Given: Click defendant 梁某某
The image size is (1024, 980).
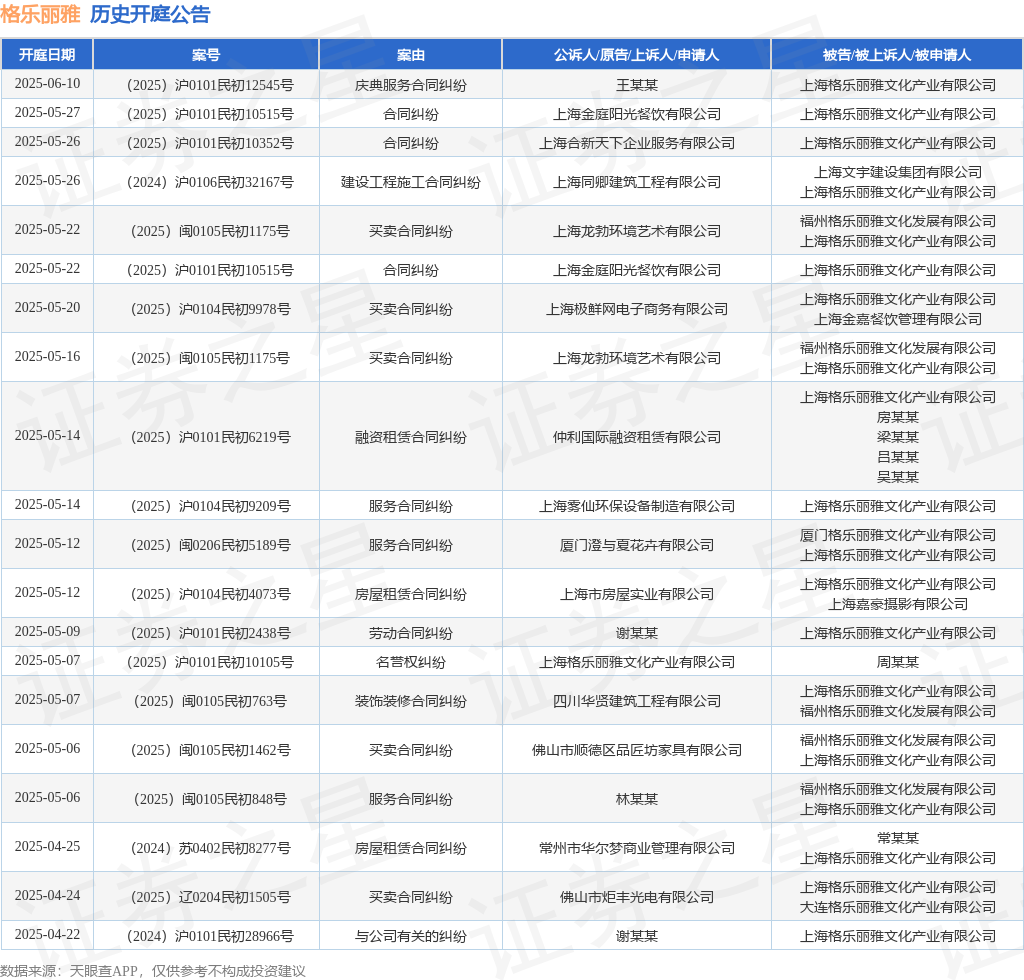Looking at the screenshot, I should (898, 437).
